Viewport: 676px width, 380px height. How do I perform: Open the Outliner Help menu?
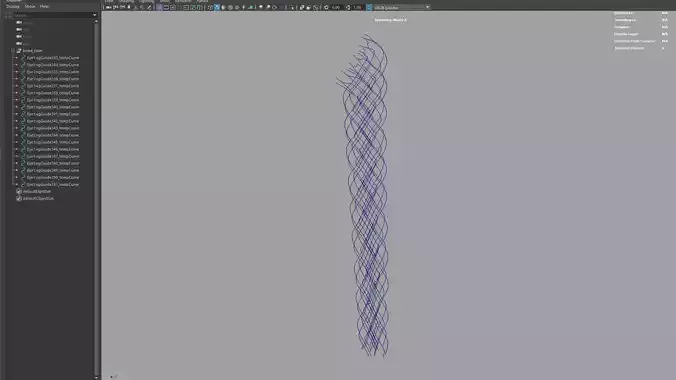click(x=44, y=6)
